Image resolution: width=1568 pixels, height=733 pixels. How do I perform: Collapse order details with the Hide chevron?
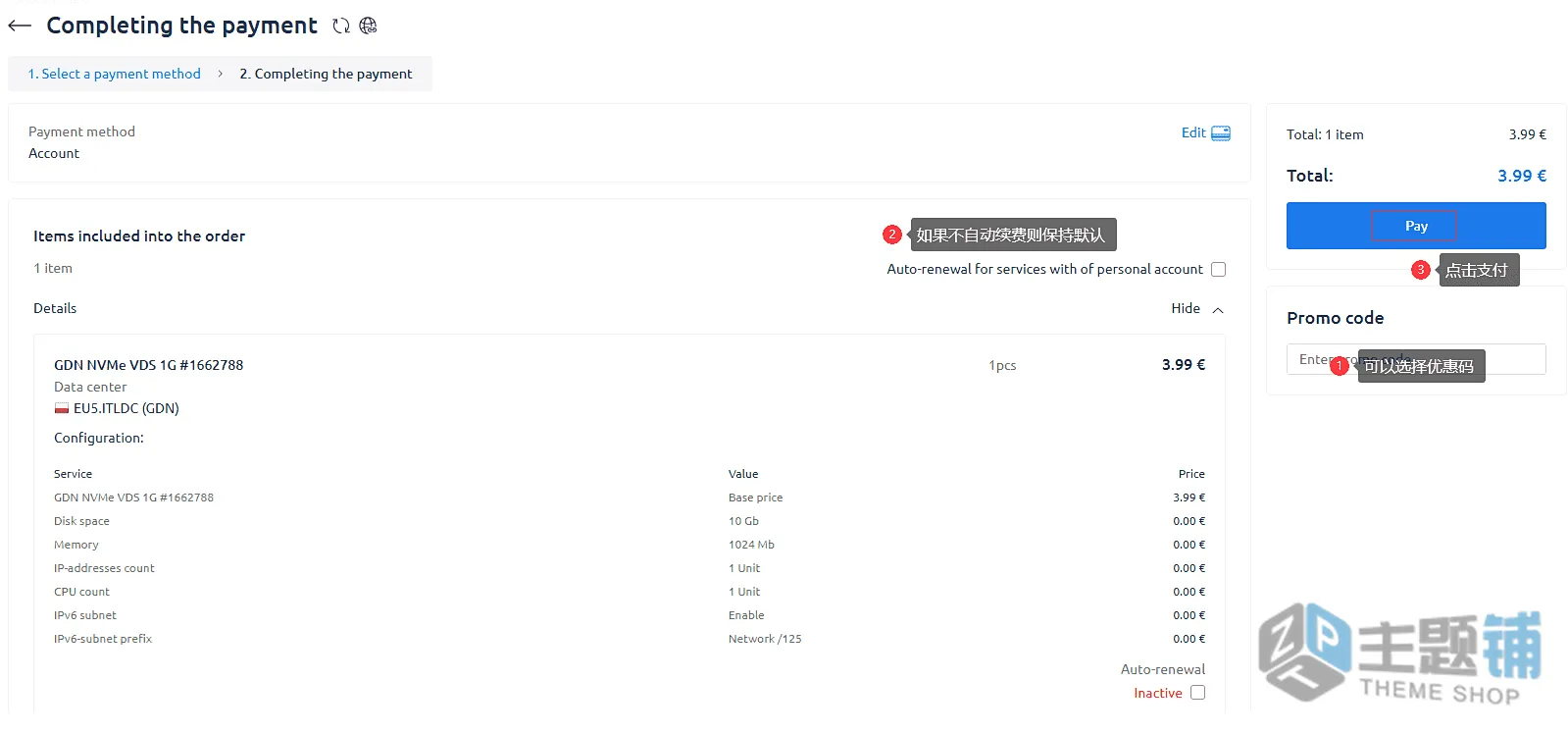tap(1218, 309)
